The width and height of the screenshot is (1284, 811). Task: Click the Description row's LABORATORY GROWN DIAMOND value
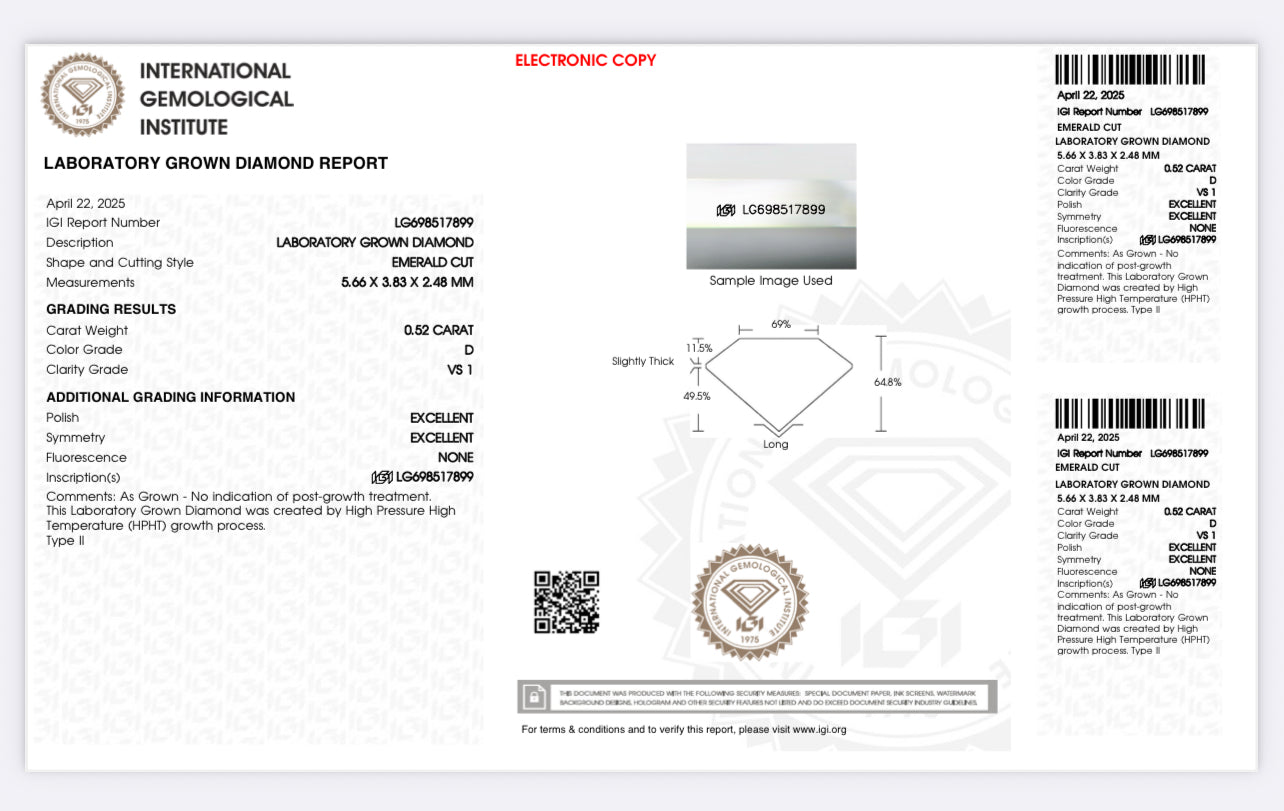pos(375,243)
